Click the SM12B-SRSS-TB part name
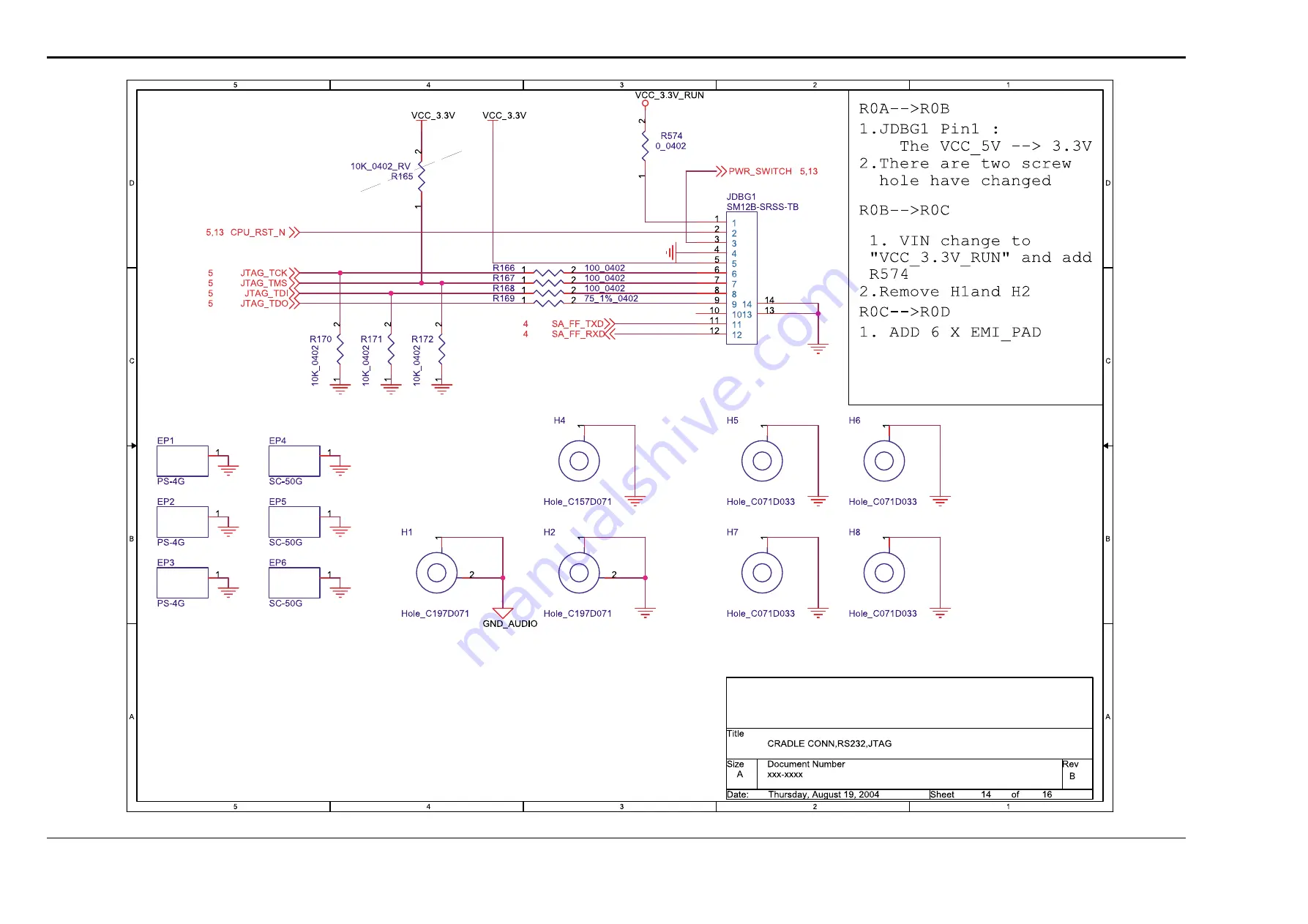 (762, 207)
